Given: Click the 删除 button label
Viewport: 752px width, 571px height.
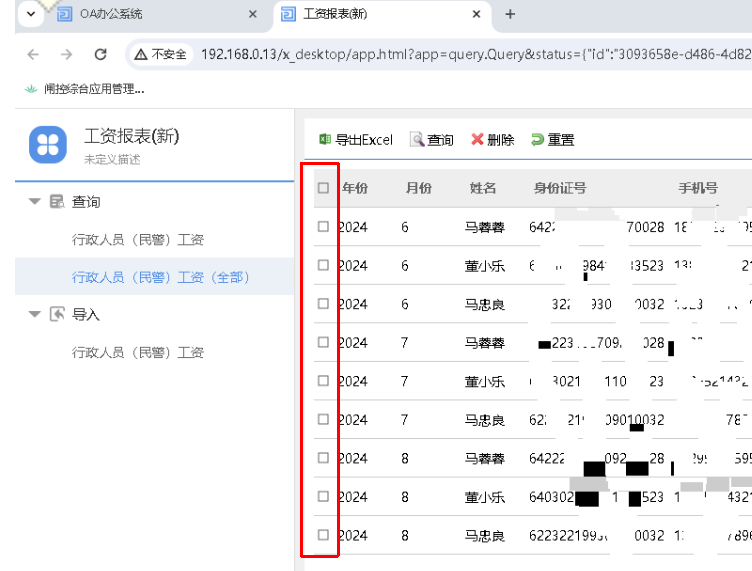Looking at the screenshot, I should 501,140.
